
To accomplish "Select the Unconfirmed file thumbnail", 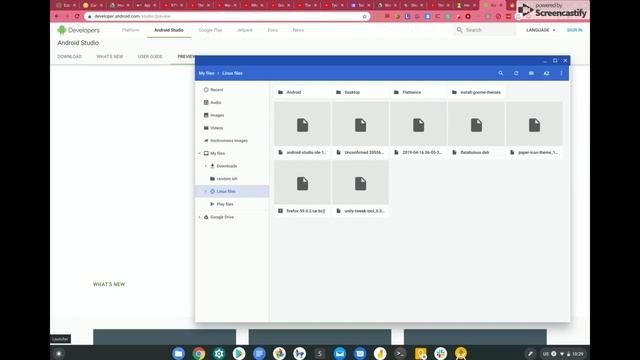I will (x=360, y=124).
